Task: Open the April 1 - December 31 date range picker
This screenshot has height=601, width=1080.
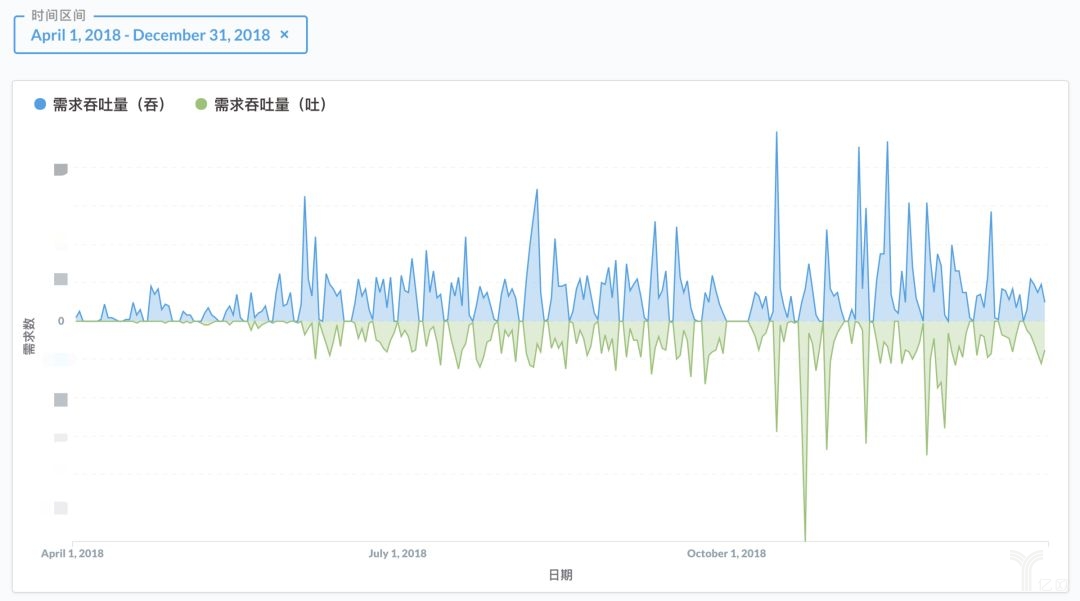Action: pyautogui.click(x=150, y=35)
